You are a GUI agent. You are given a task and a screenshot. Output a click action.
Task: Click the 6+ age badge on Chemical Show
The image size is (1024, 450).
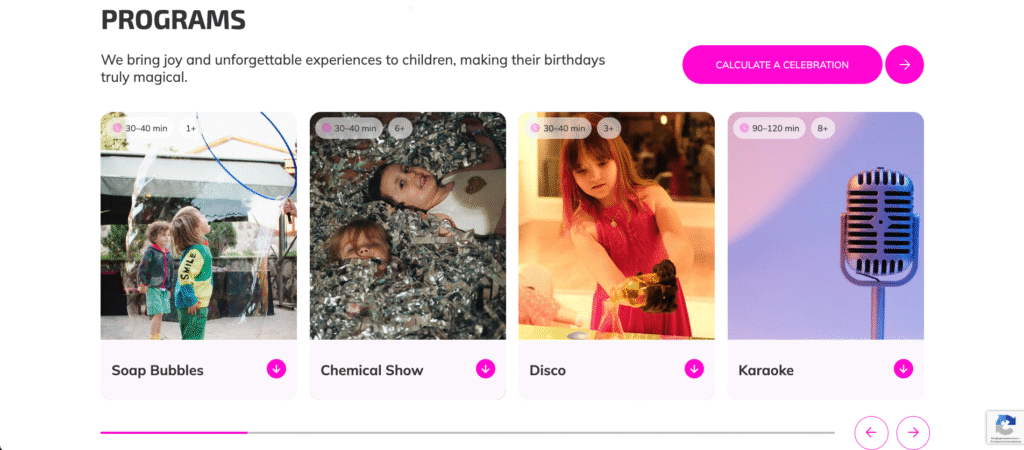point(400,128)
